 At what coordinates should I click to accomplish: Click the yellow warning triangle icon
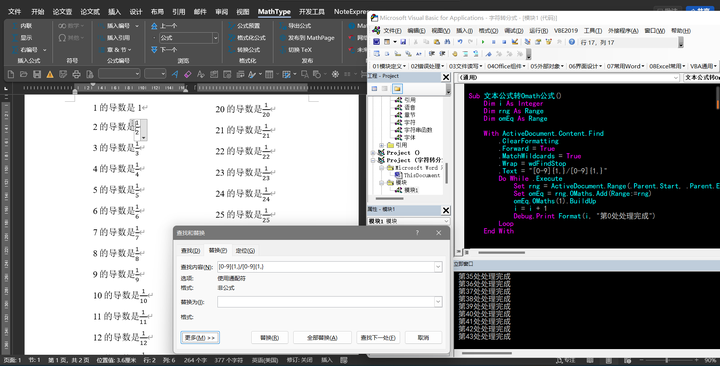(x=50, y=74)
